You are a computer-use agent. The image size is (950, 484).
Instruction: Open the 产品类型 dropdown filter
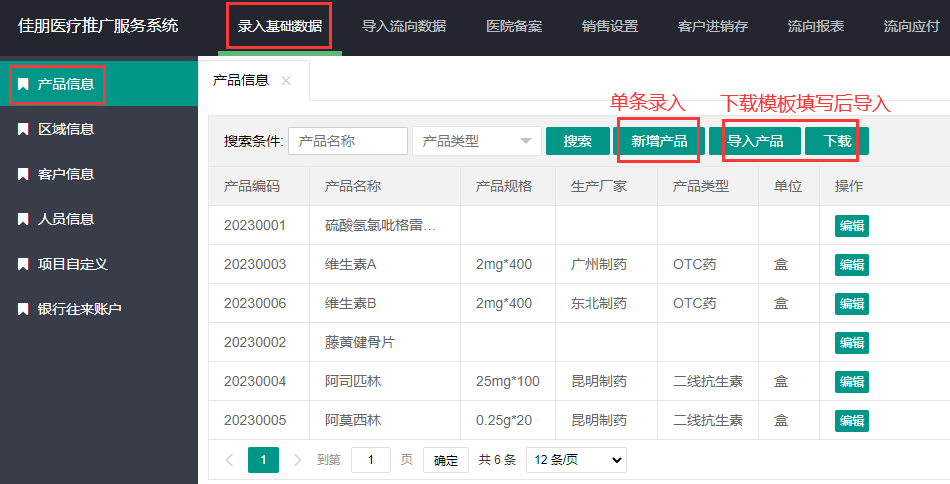(x=476, y=141)
